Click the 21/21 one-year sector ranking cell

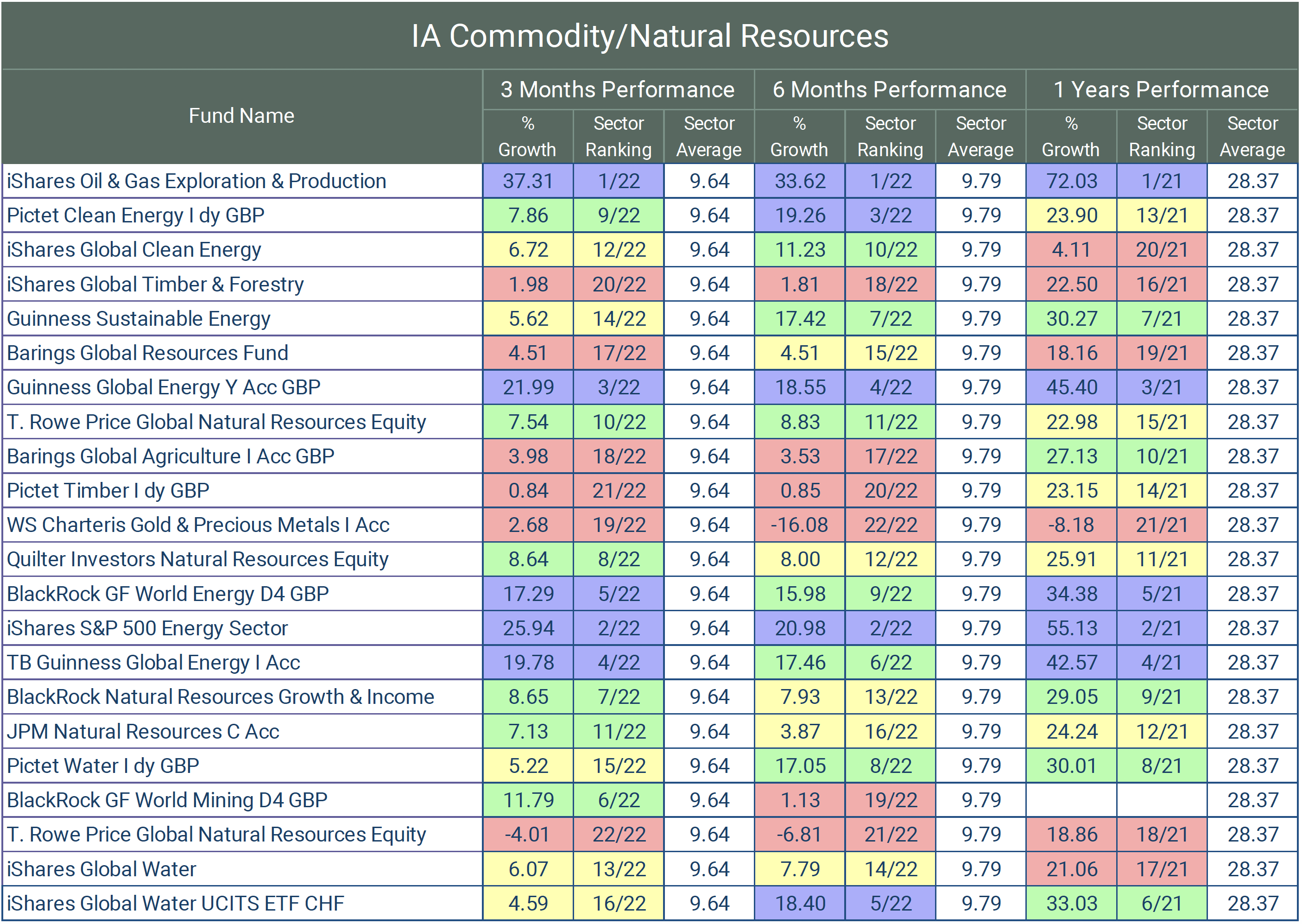(x=1162, y=525)
